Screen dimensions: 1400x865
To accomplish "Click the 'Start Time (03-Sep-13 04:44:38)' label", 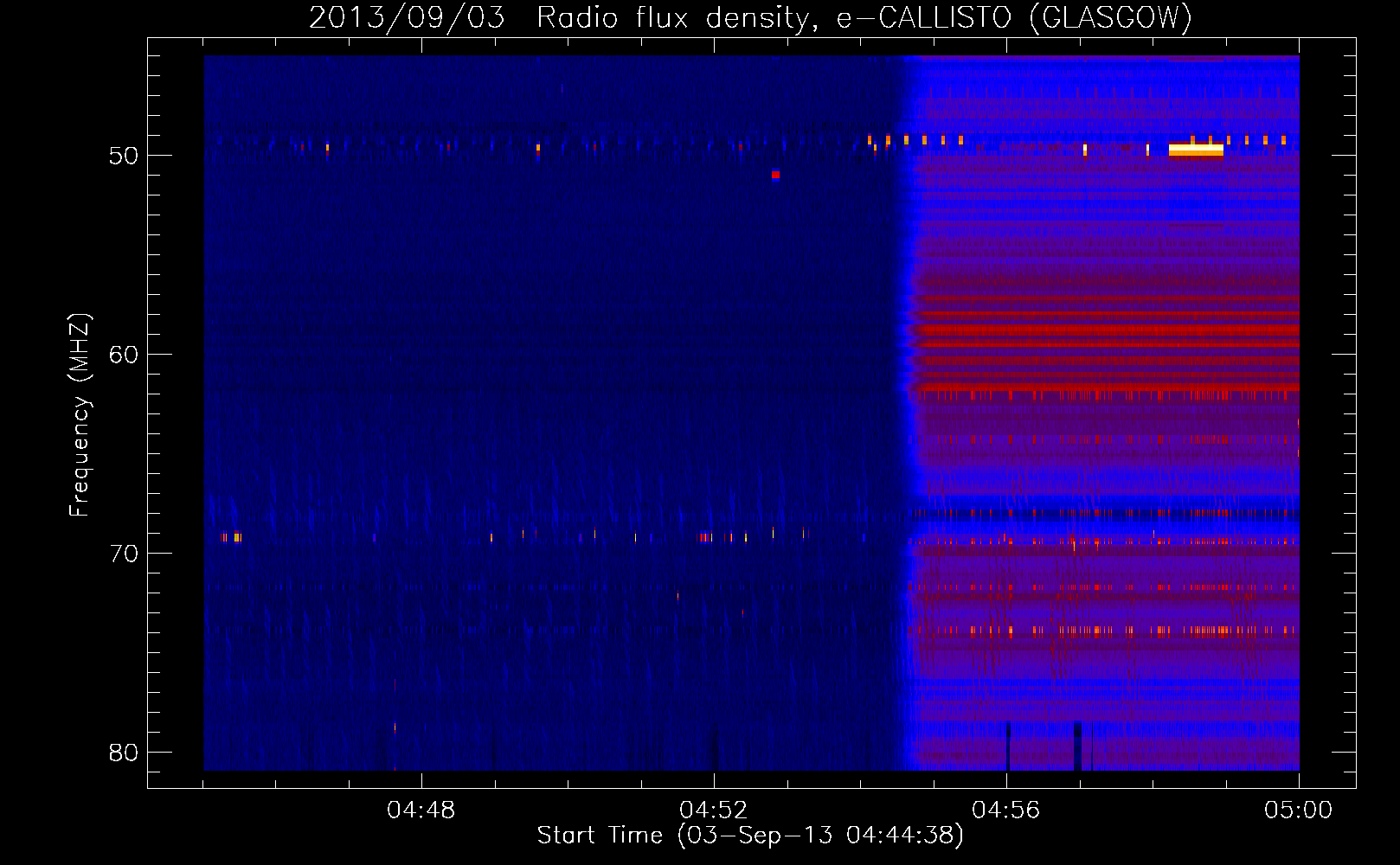I will pyautogui.click(x=750, y=836).
